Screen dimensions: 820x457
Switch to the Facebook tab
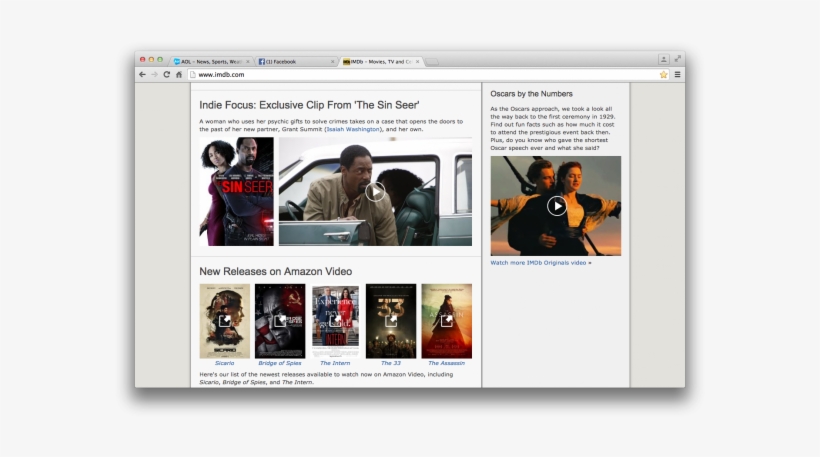(x=292, y=62)
